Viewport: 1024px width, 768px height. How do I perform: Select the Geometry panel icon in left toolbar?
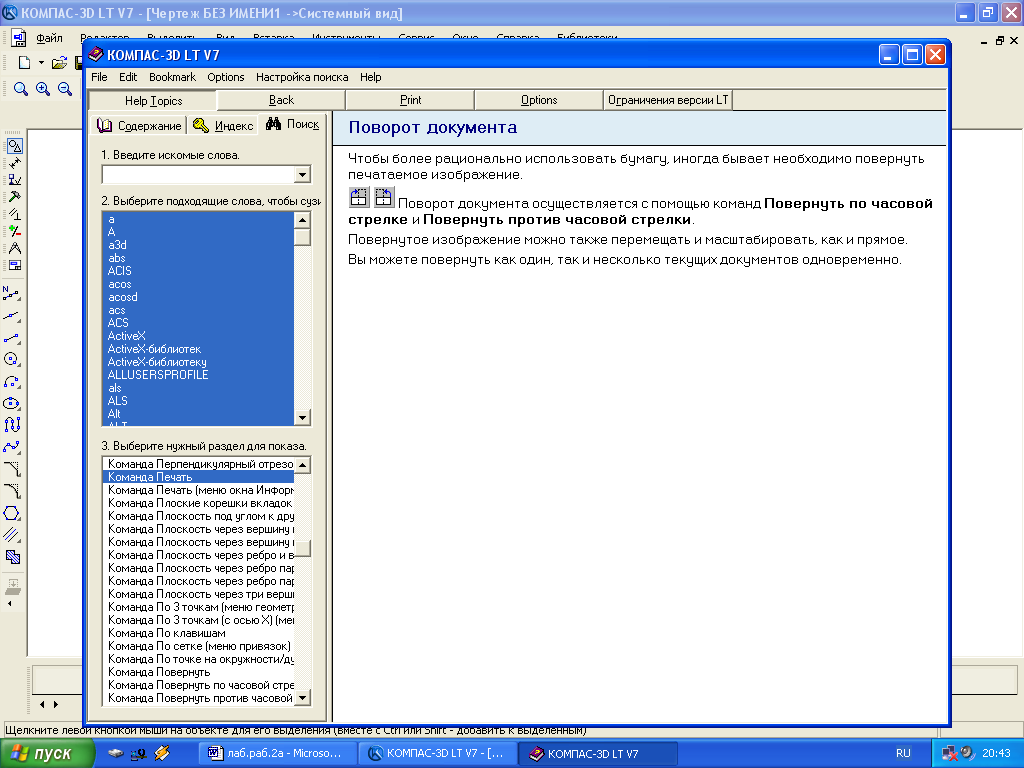(14, 146)
